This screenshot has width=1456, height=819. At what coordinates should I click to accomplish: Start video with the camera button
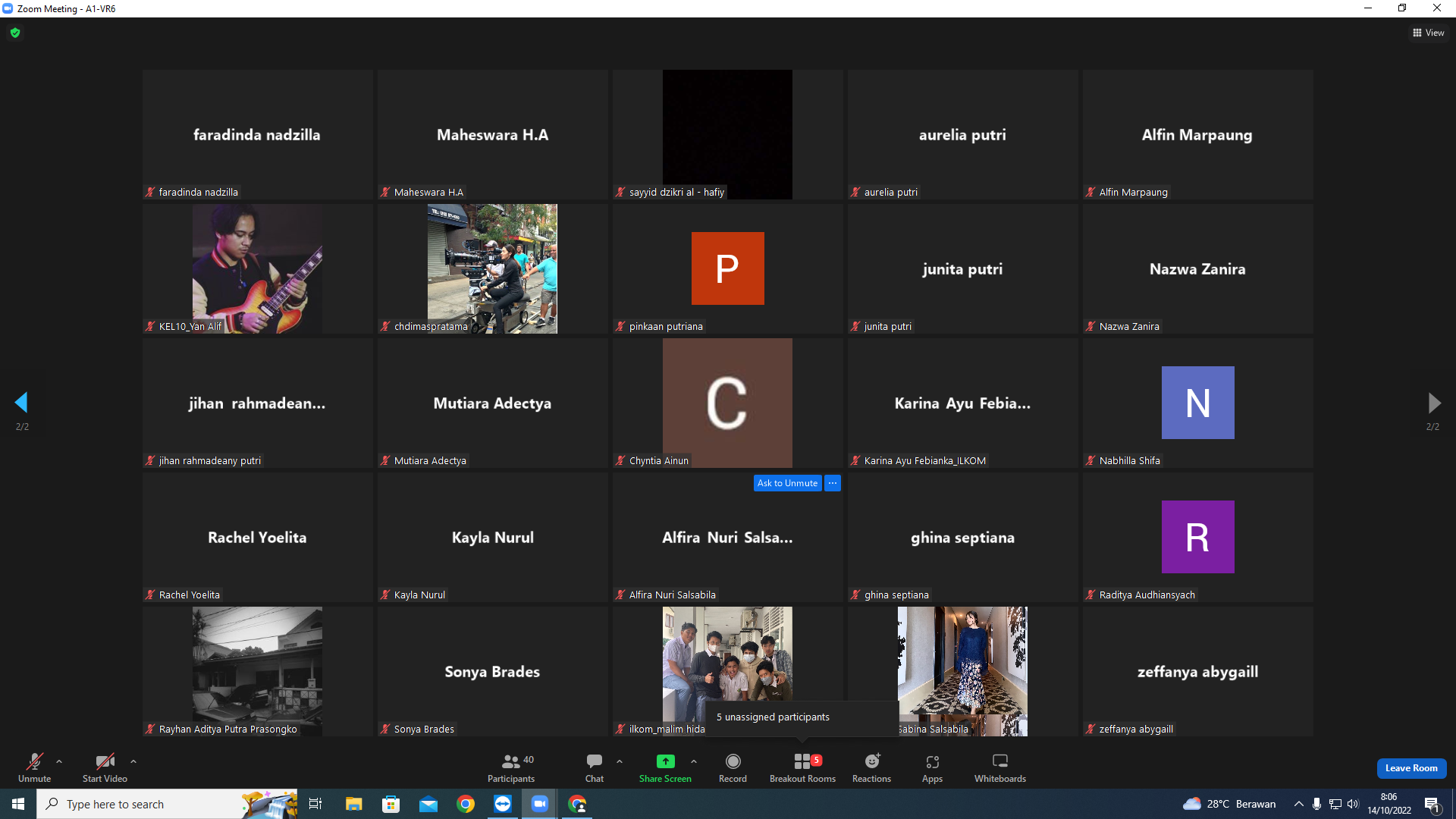coord(105,767)
